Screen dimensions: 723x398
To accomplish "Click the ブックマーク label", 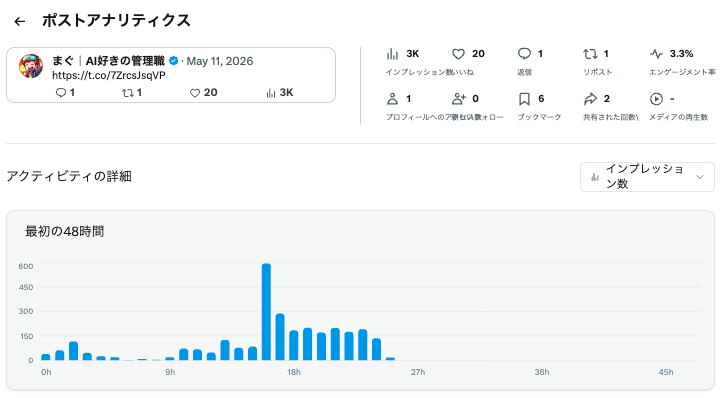I will click(x=539, y=117).
